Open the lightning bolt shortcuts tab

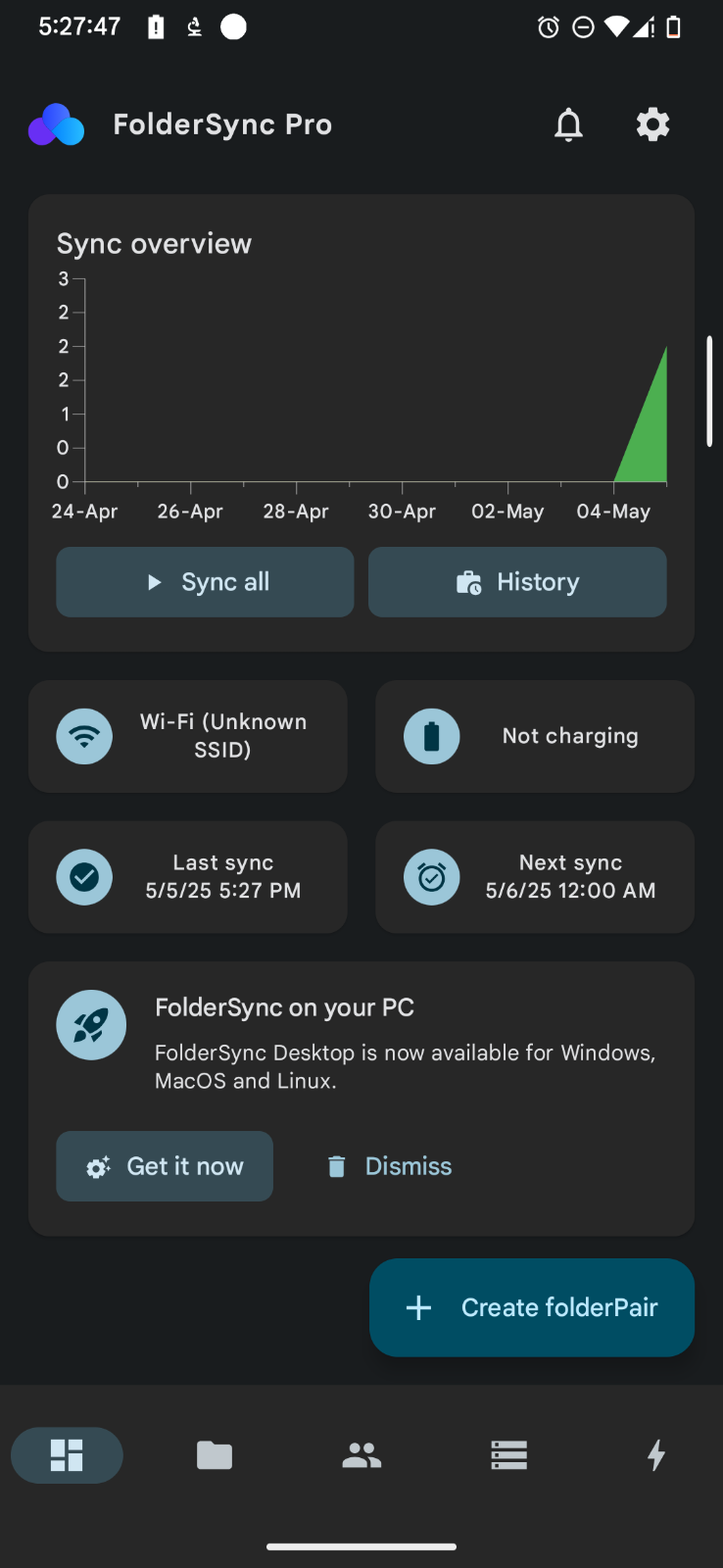(656, 1455)
